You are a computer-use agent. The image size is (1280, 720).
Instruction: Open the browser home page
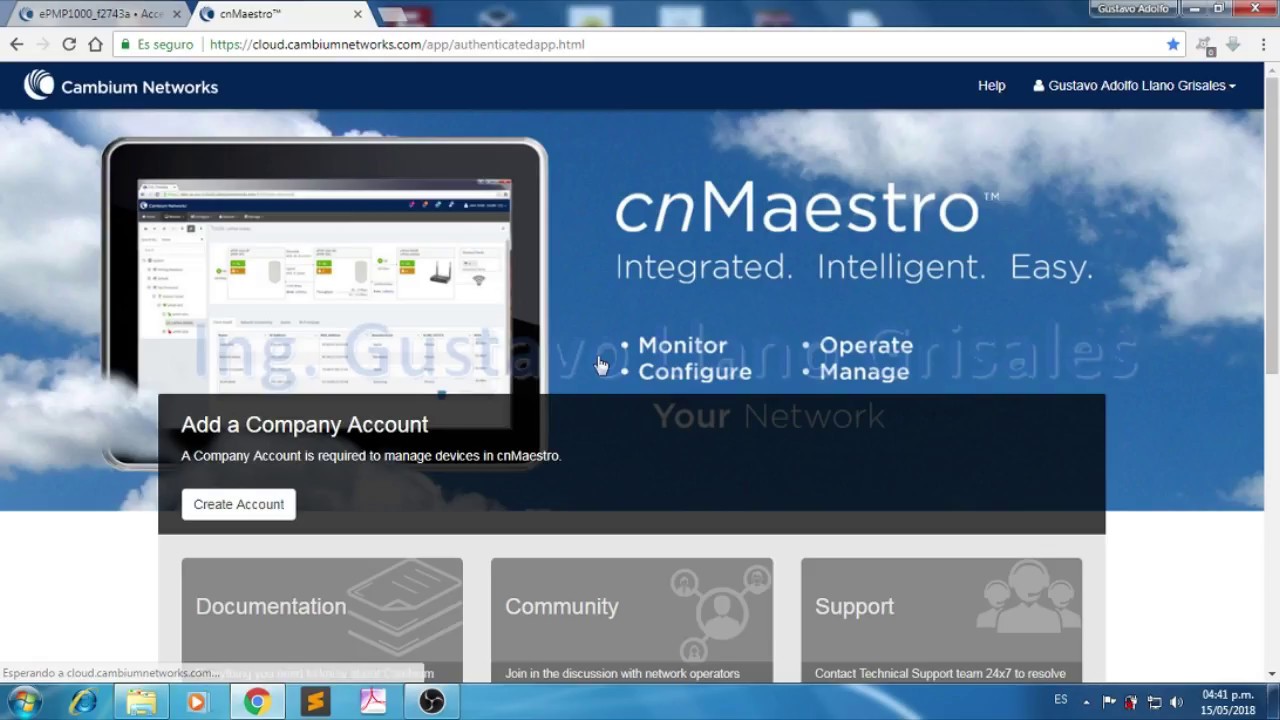(95, 44)
